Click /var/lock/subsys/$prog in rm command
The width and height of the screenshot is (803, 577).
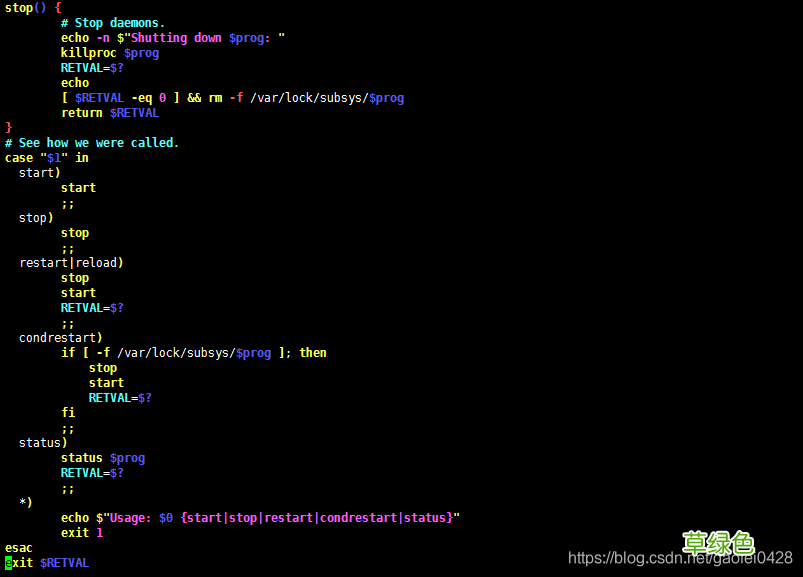(327, 98)
